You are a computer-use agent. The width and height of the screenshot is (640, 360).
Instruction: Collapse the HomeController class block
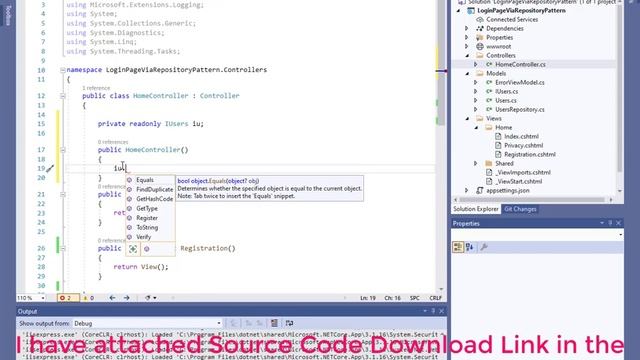63,96
